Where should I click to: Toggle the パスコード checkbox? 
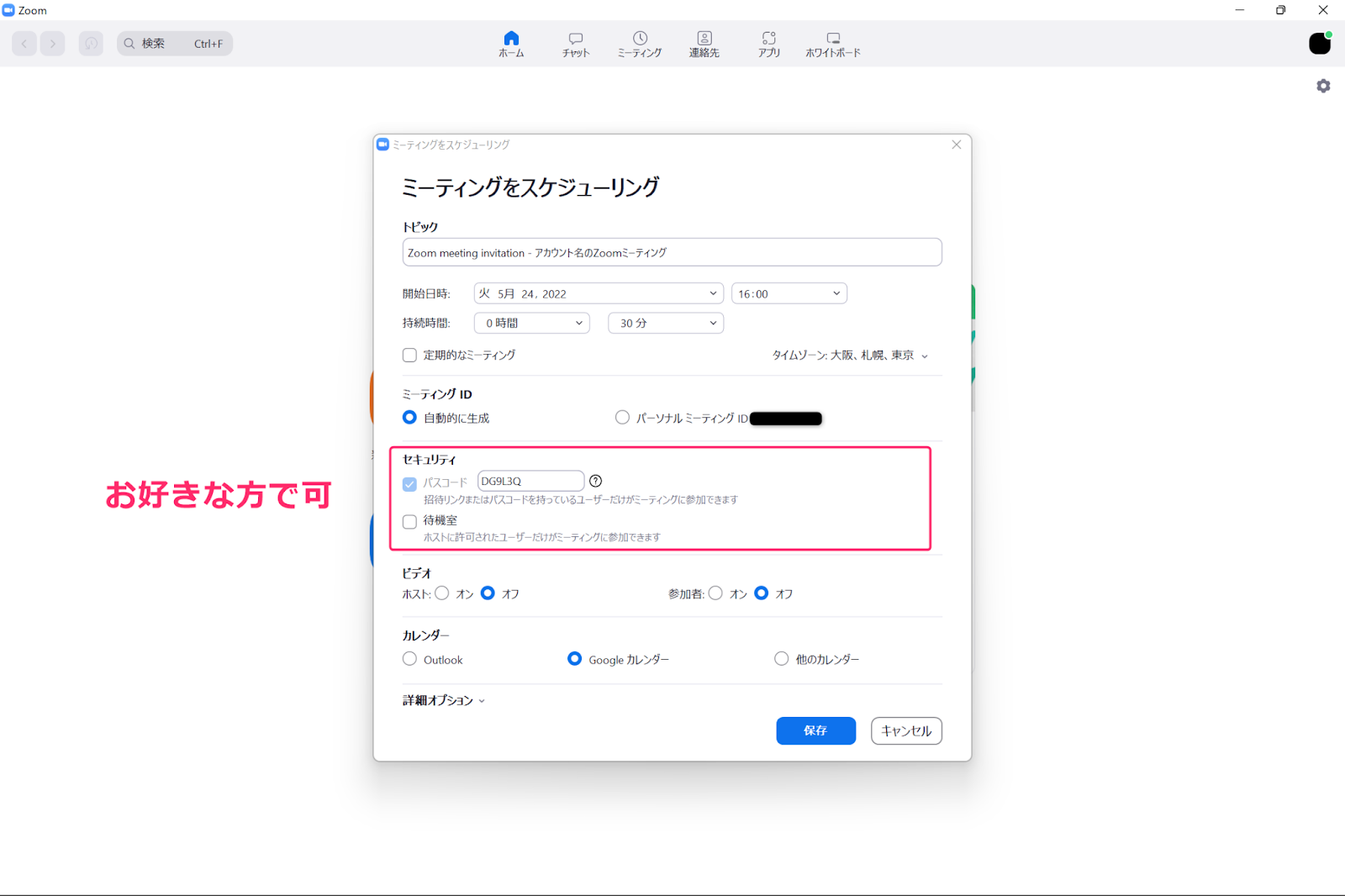[x=409, y=483]
